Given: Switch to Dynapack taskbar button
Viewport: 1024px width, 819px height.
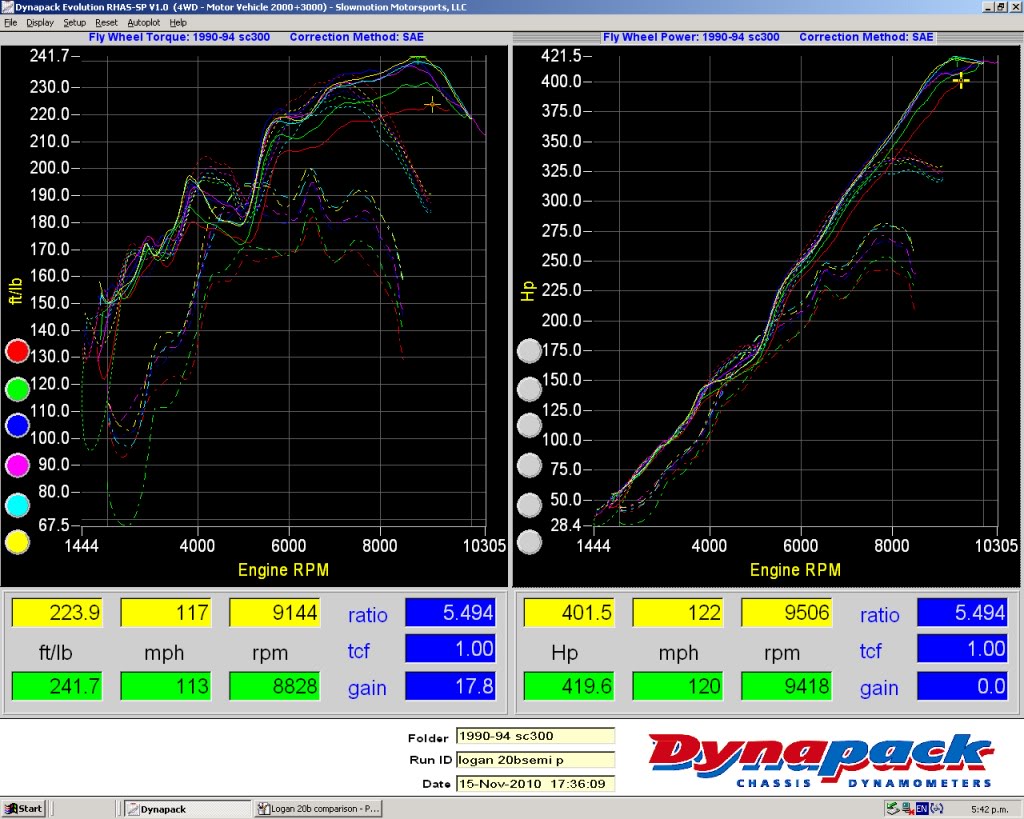Looking at the screenshot, I should click(x=187, y=809).
